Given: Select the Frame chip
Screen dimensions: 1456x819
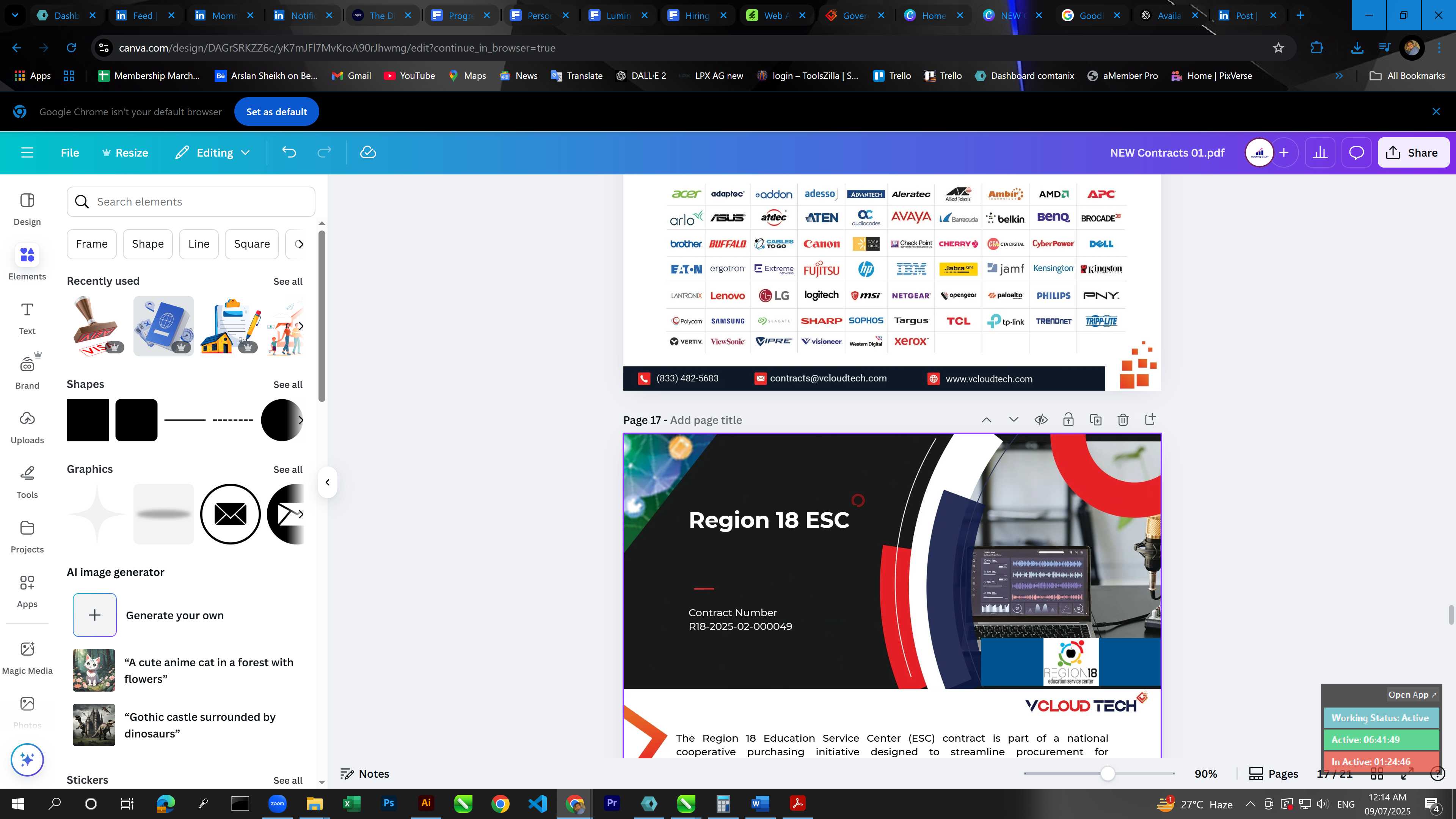Looking at the screenshot, I should coord(91,243).
